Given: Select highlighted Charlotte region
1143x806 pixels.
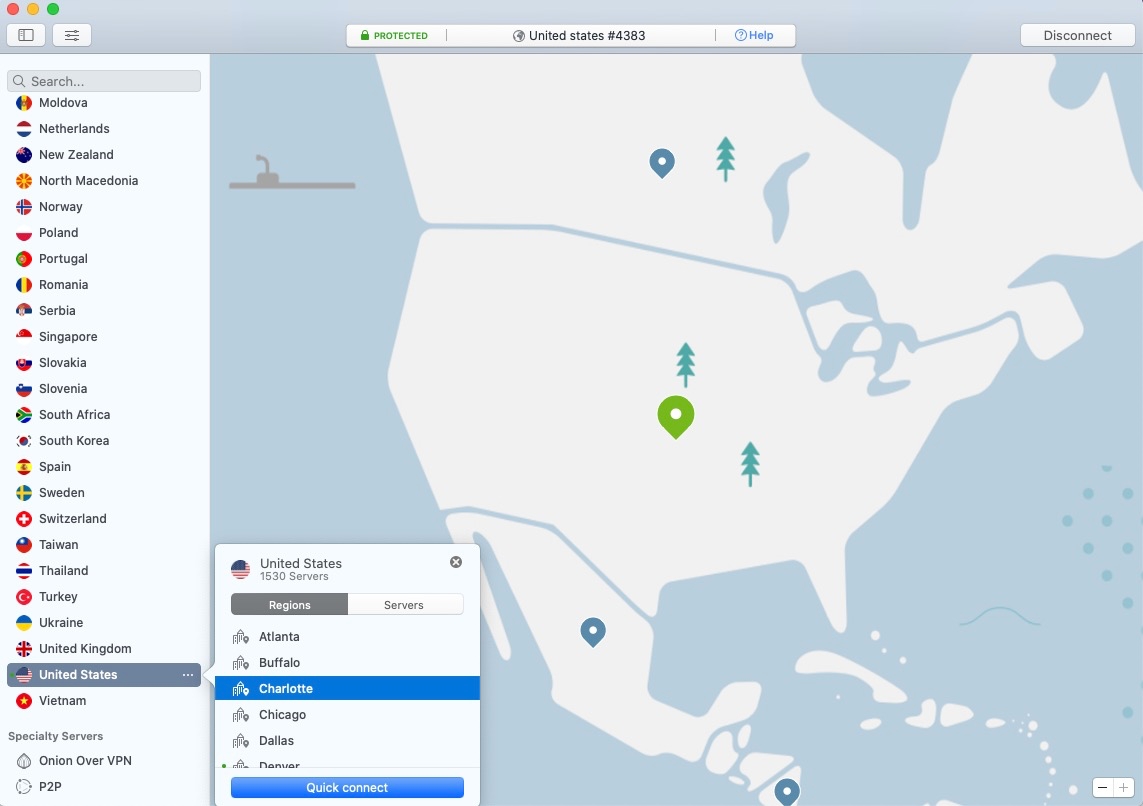Looking at the screenshot, I should (347, 689).
